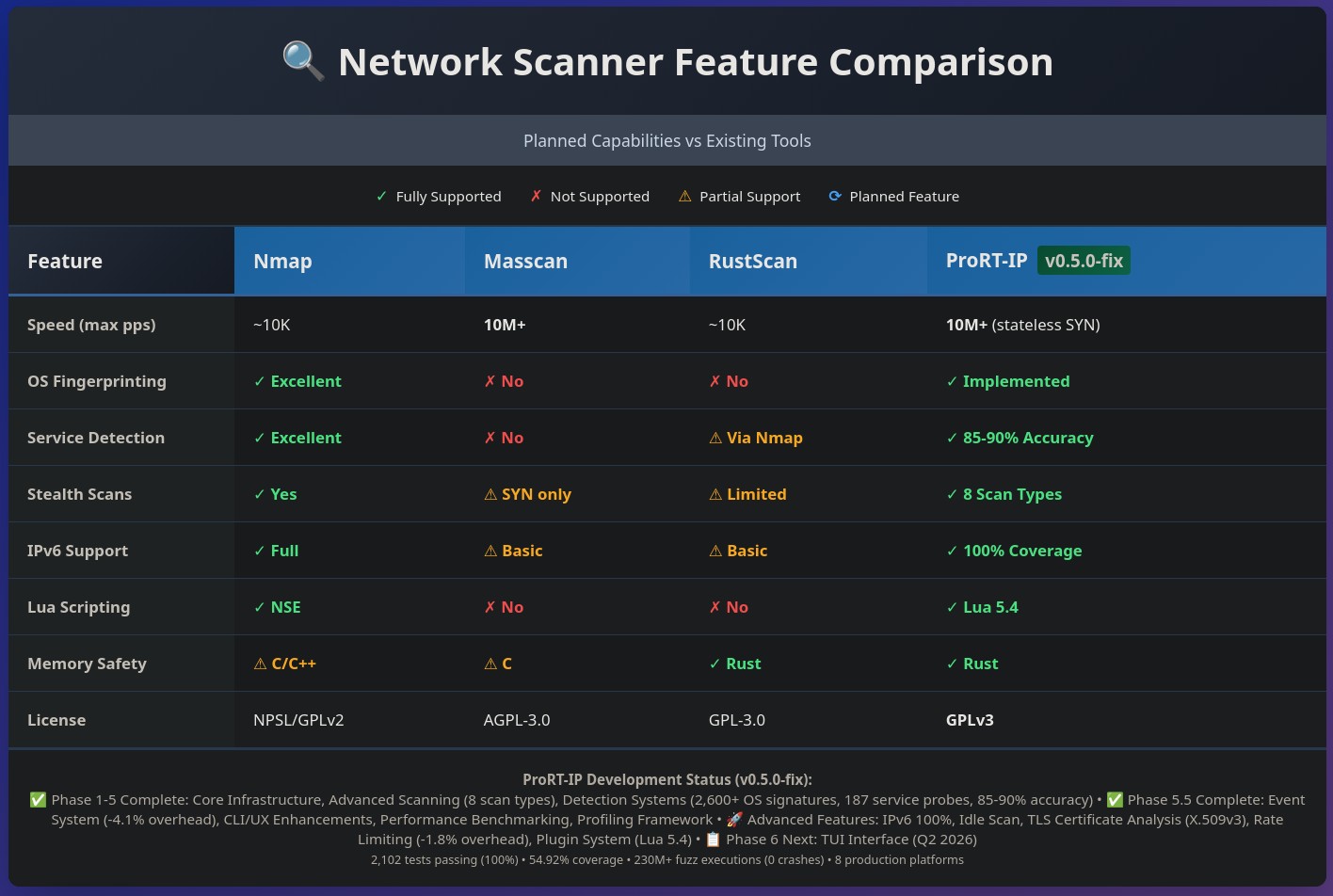This screenshot has width=1333, height=896.
Task: Click ProRT-IP's 'Rust' Memory Safety cell
Action: (972, 664)
